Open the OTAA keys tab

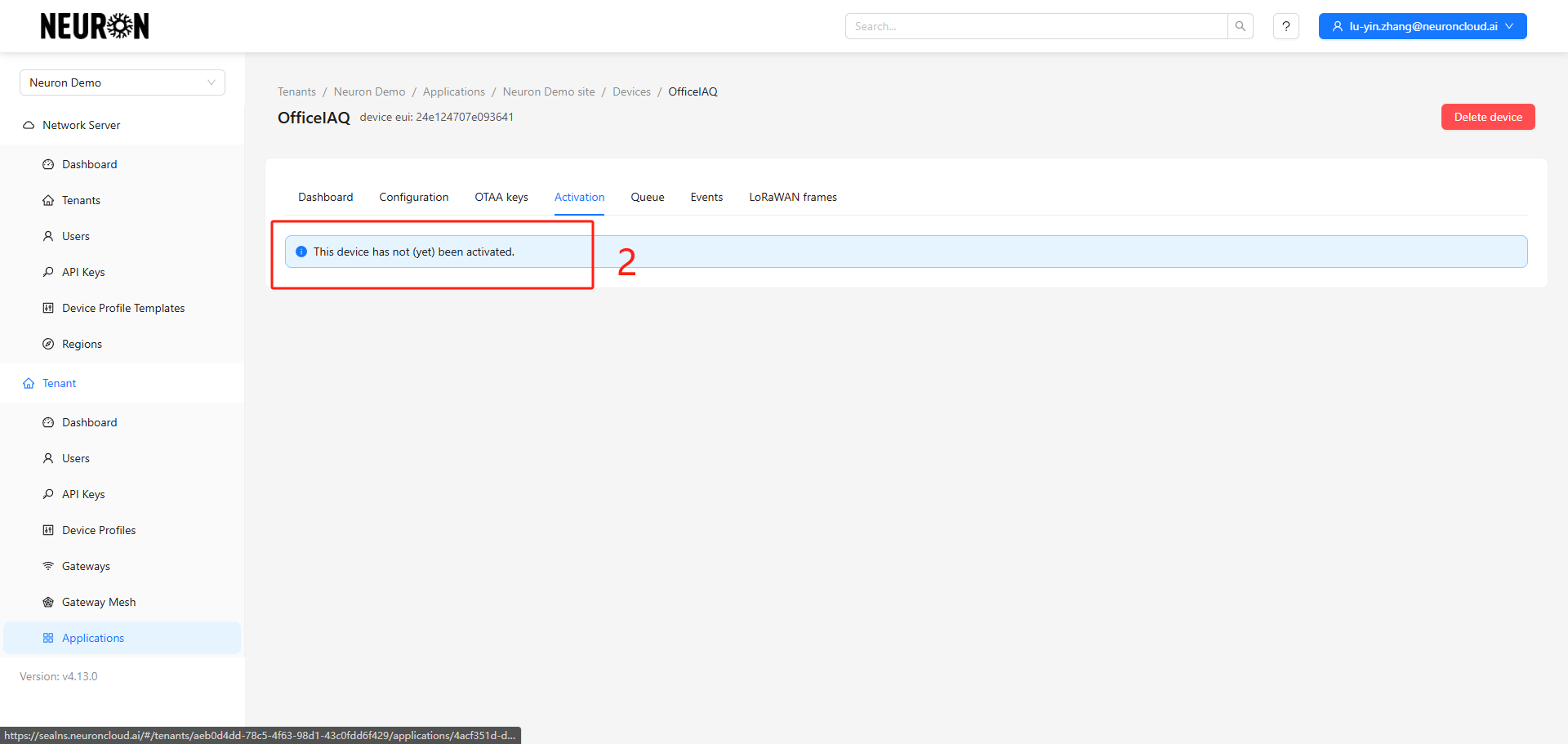click(x=501, y=197)
